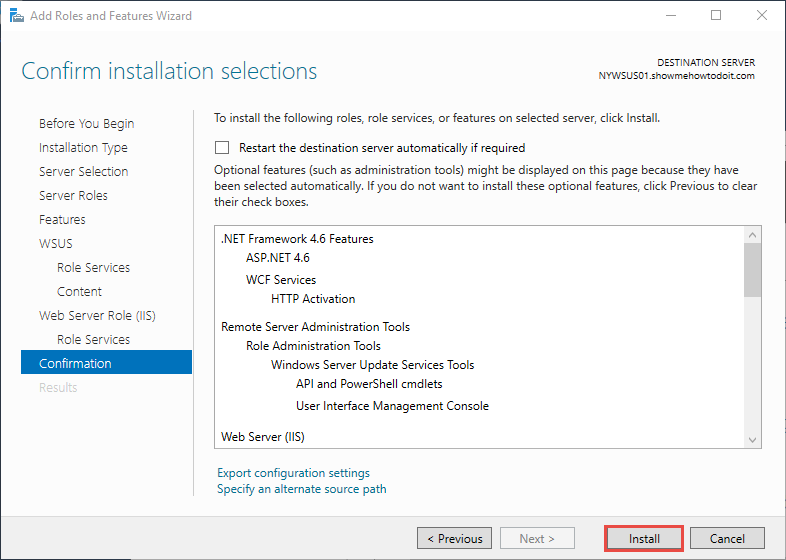This screenshot has width=786, height=560.
Task: Click the list scroll down arrow
Action: coord(752,440)
